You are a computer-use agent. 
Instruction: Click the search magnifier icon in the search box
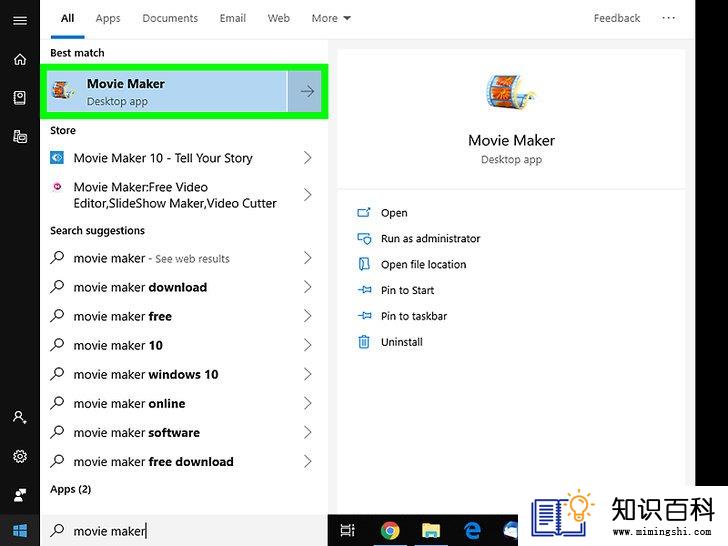click(57, 530)
